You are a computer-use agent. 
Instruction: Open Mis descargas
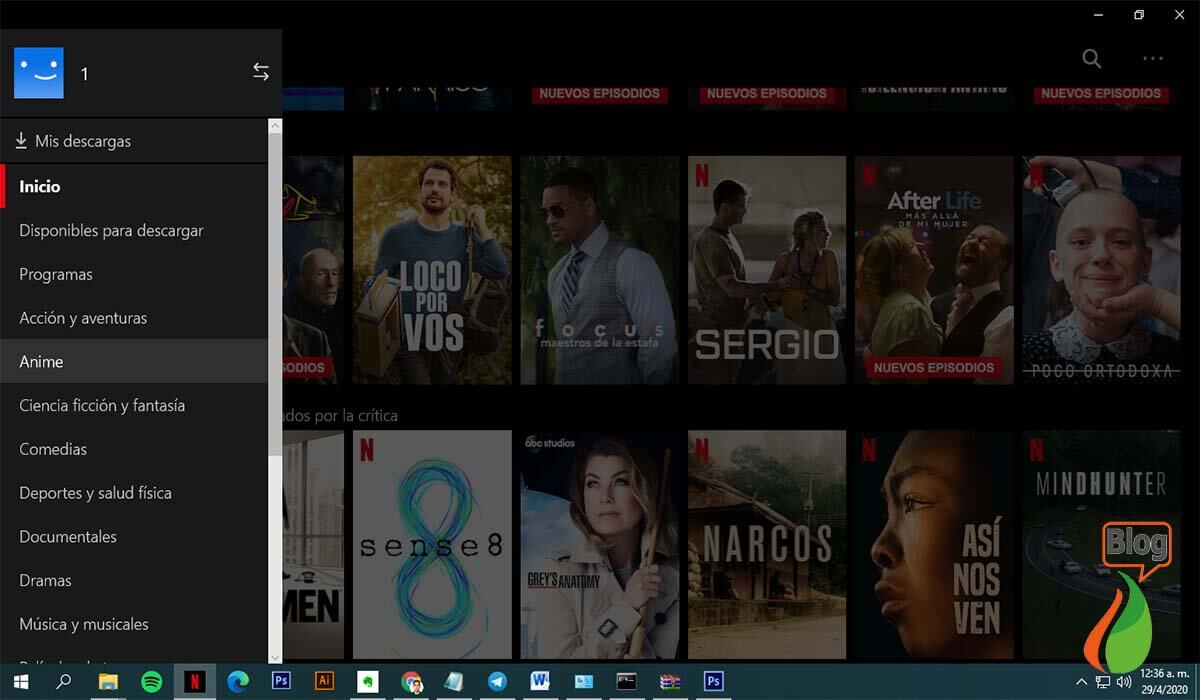[x=134, y=141]
